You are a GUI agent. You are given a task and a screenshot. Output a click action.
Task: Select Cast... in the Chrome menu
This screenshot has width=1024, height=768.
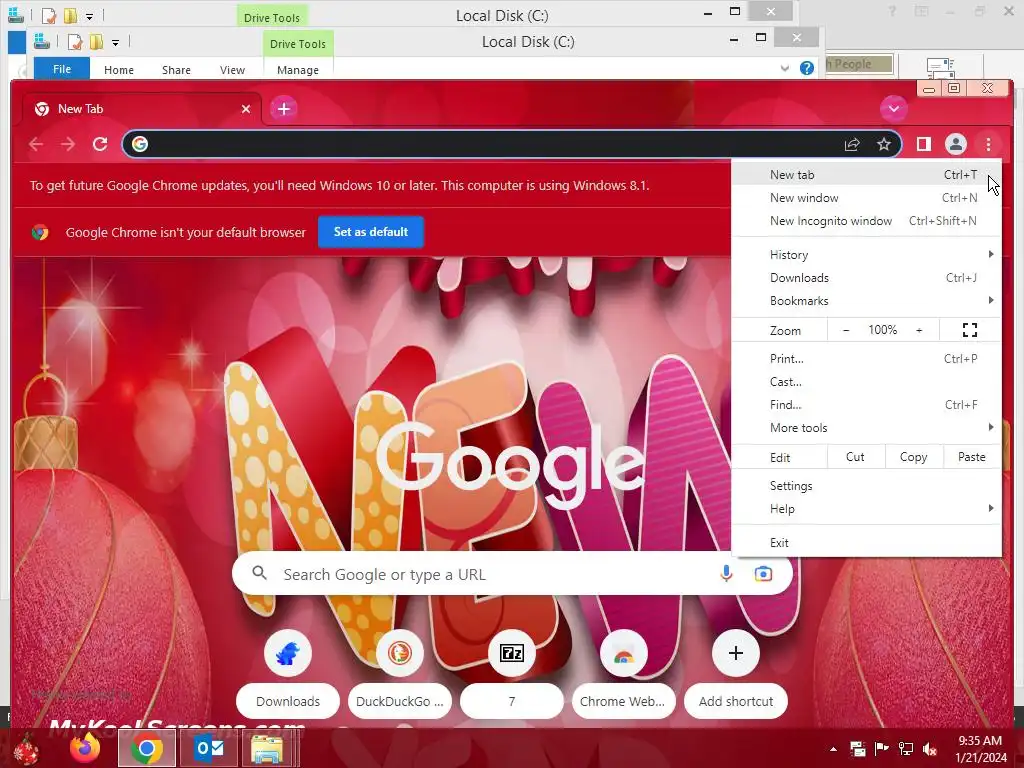(866, 381)
